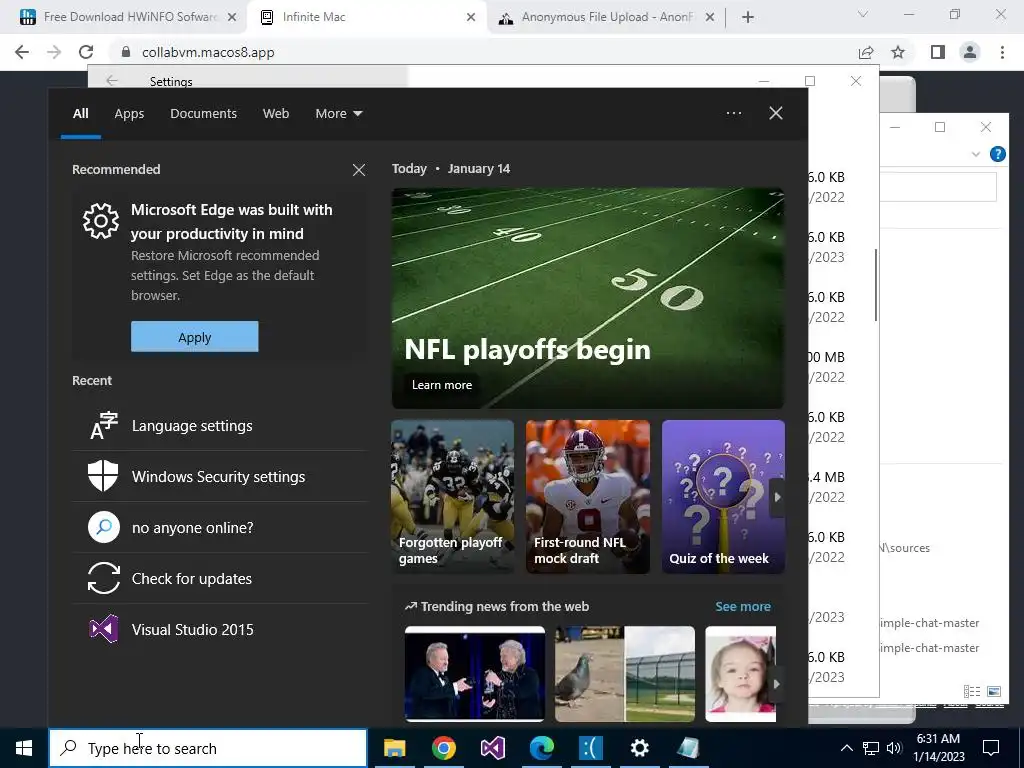Open the First-round NFL mock draft card

(x=588, y=496)
